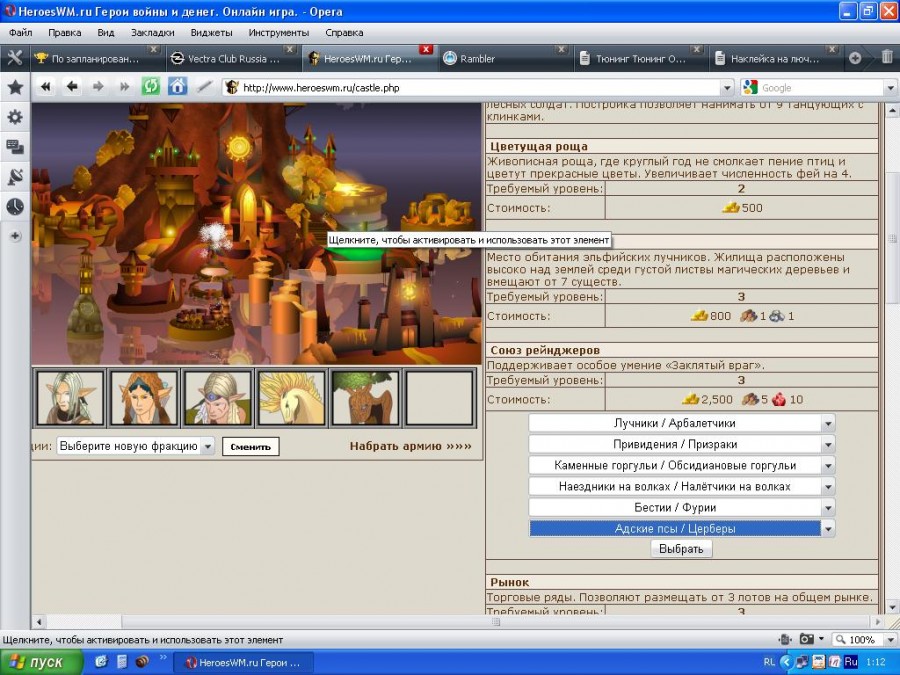
Task: Switch to the Наклейка на луч… tab
Action: pos(775,59)
